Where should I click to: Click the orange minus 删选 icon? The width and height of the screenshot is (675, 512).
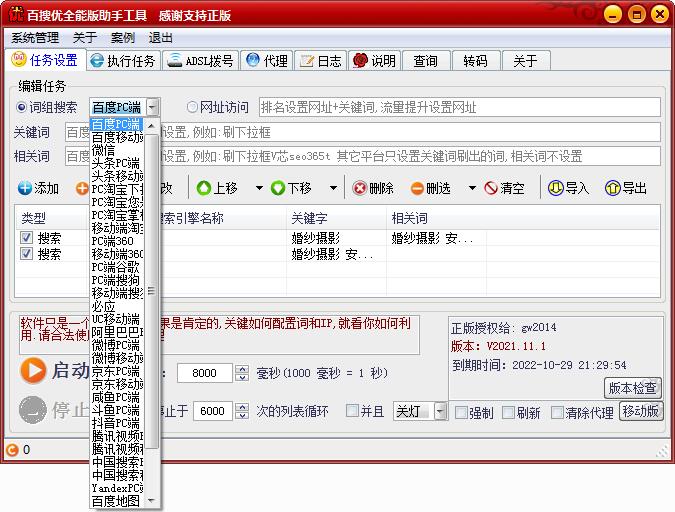417,189
